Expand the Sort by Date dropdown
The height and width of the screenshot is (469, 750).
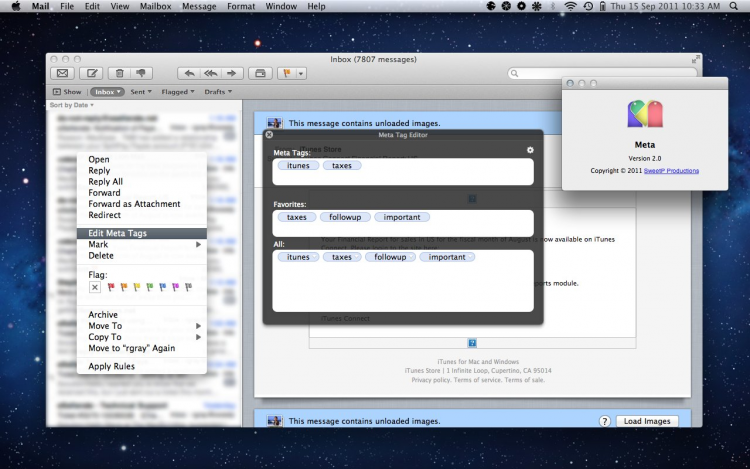click(x=72, y=105)
